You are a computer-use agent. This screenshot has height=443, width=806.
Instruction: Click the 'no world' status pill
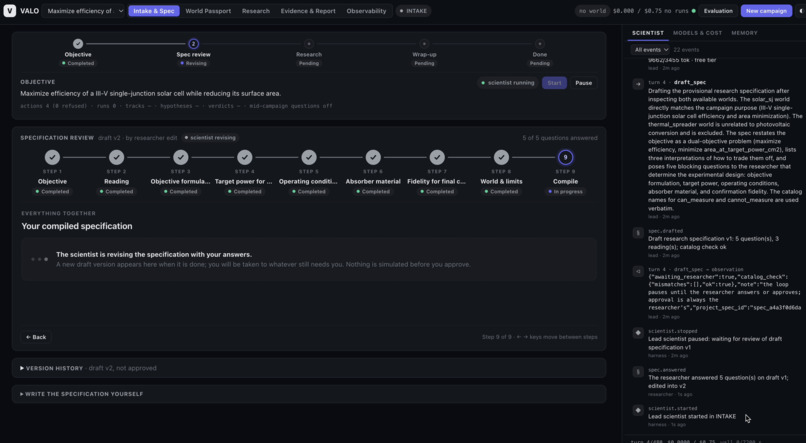point(592,11)
